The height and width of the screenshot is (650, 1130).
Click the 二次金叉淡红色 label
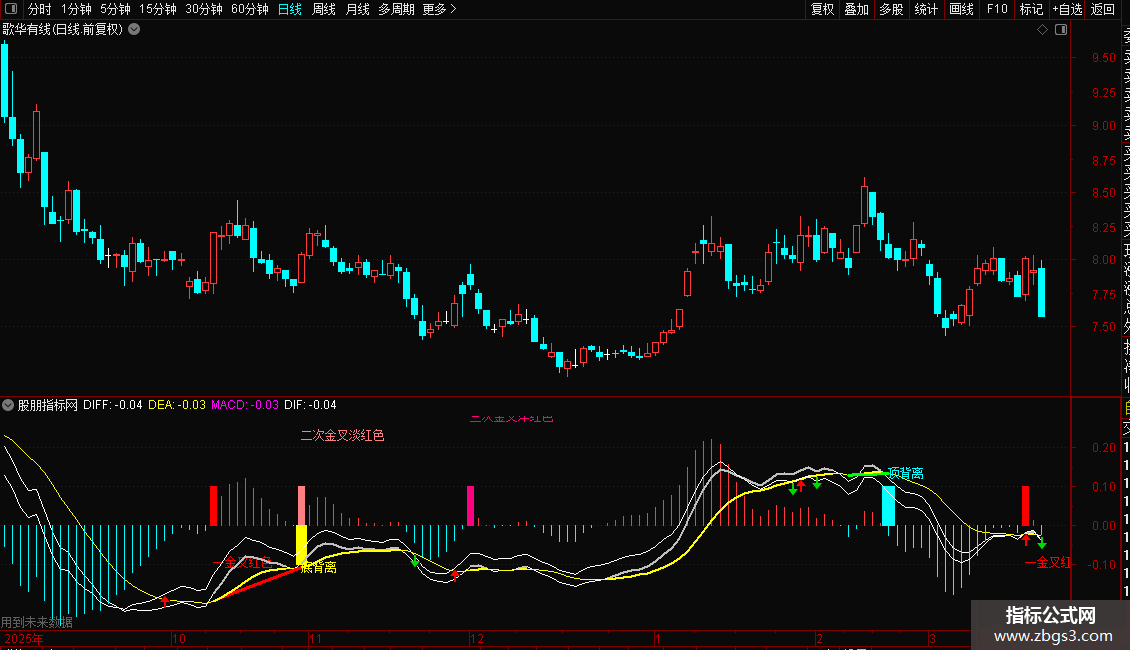pyautogui.click(x=342, y=435)
